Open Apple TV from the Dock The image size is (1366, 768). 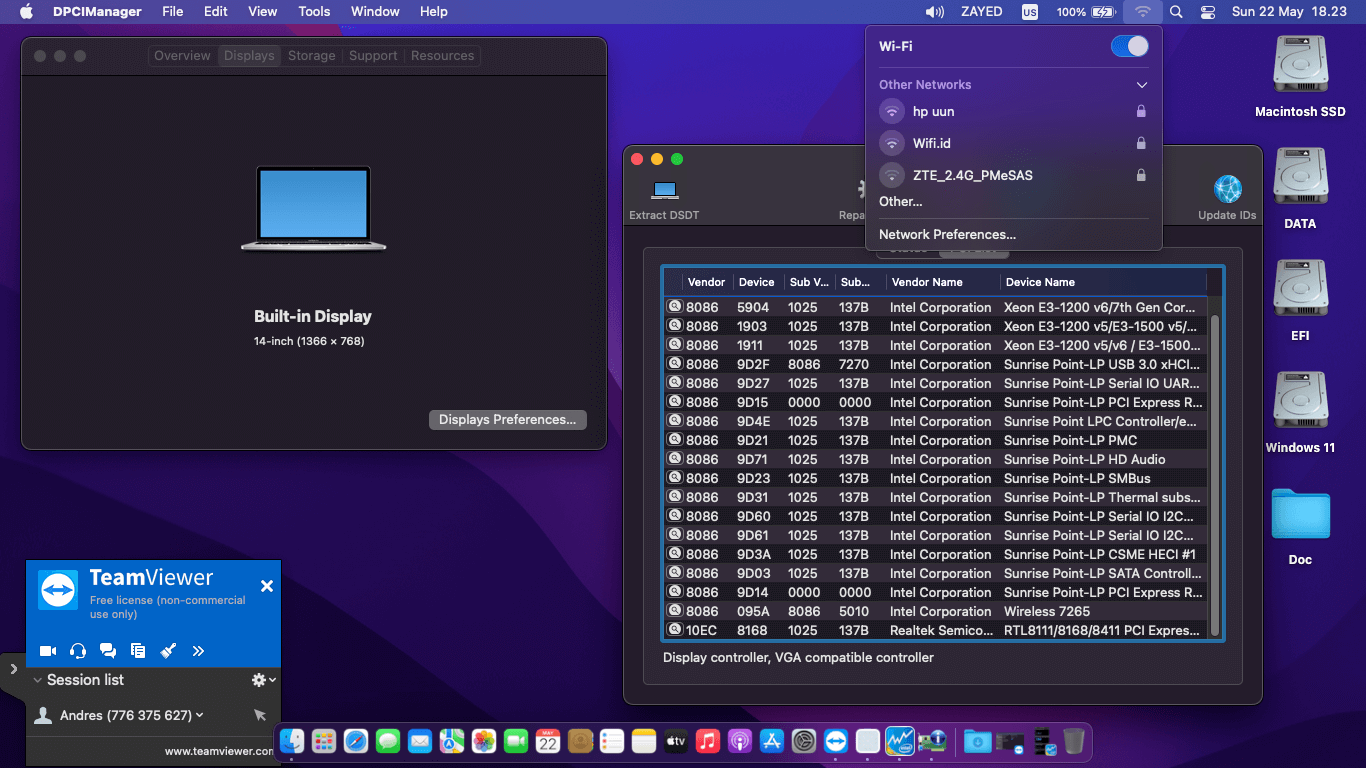pos(676,741)
